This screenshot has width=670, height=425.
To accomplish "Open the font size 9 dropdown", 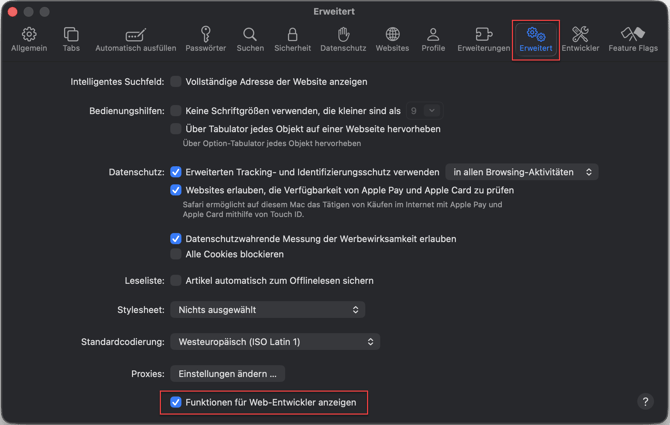I will point(424,111).
